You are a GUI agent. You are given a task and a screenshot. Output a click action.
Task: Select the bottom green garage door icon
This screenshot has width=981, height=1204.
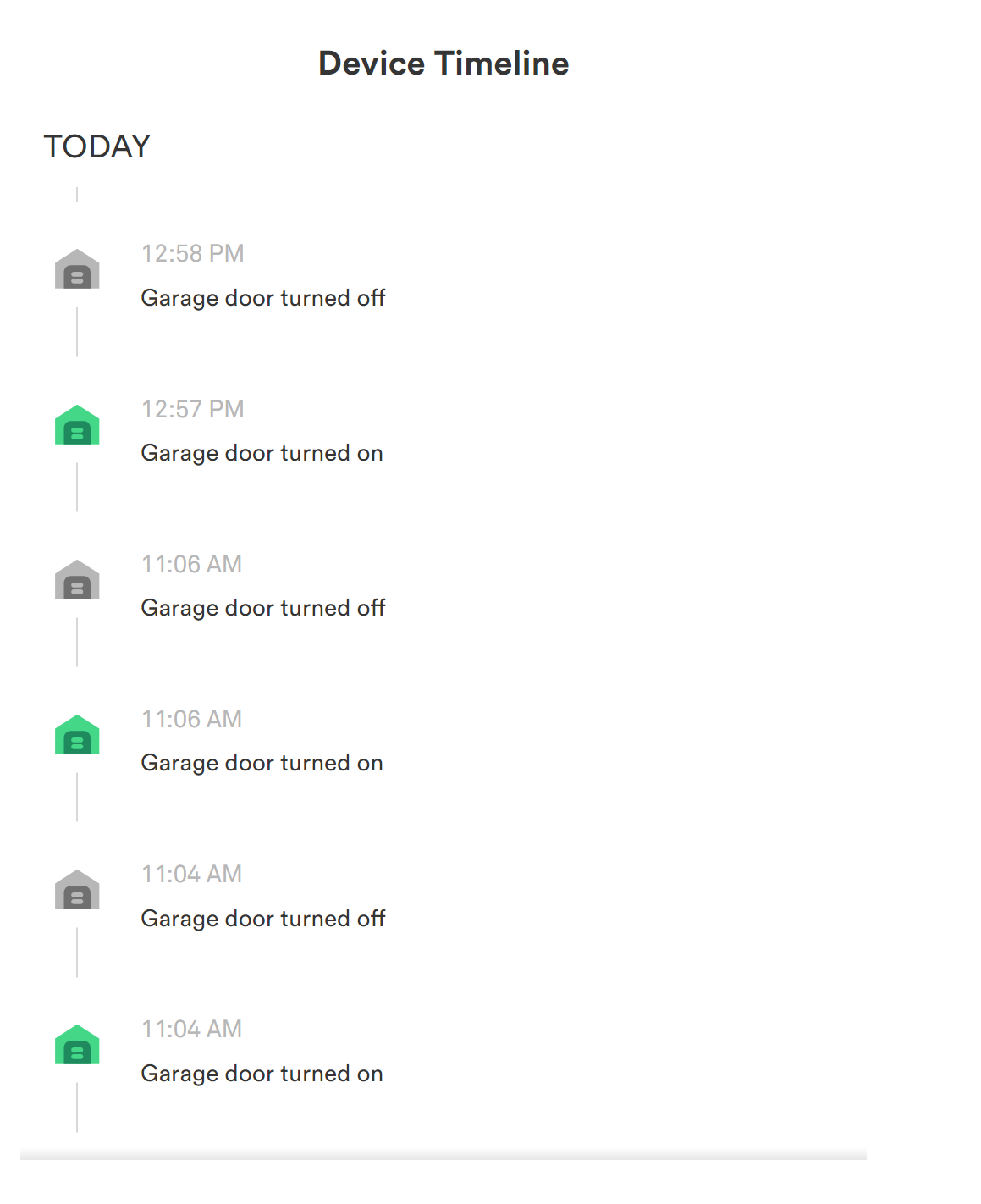pos(77,1045)
